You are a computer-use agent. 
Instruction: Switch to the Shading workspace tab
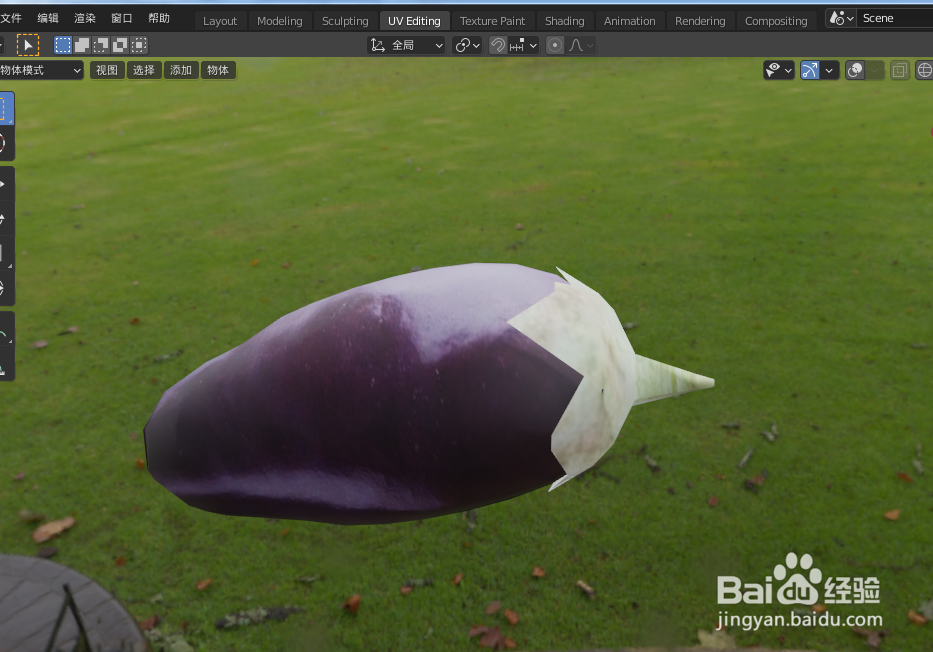pyautogui.click(x=564, y=20)
